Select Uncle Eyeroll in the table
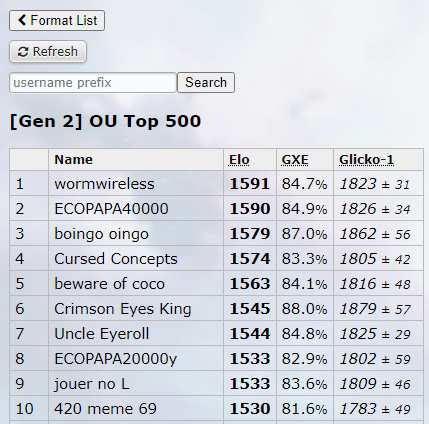The height and width of the screenshot is (424, 429). coord(101,334)
